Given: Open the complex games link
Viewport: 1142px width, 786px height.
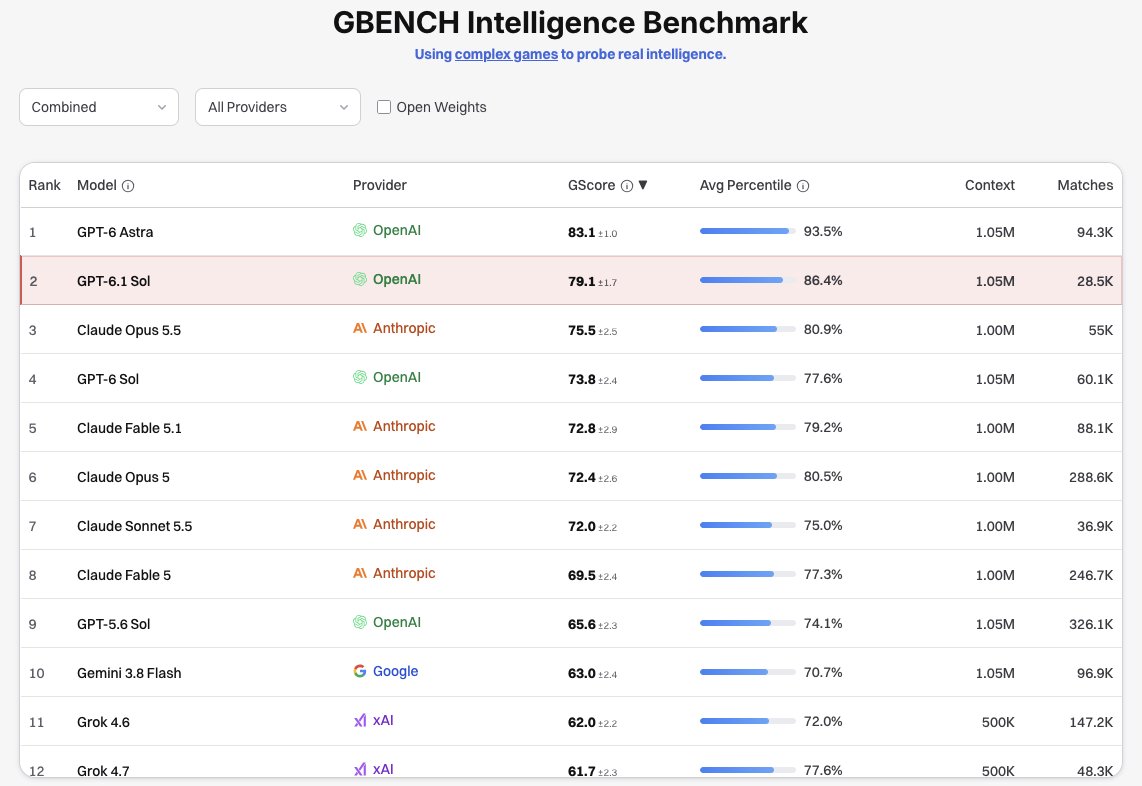Looking at the screenshot, I should 506,54.
